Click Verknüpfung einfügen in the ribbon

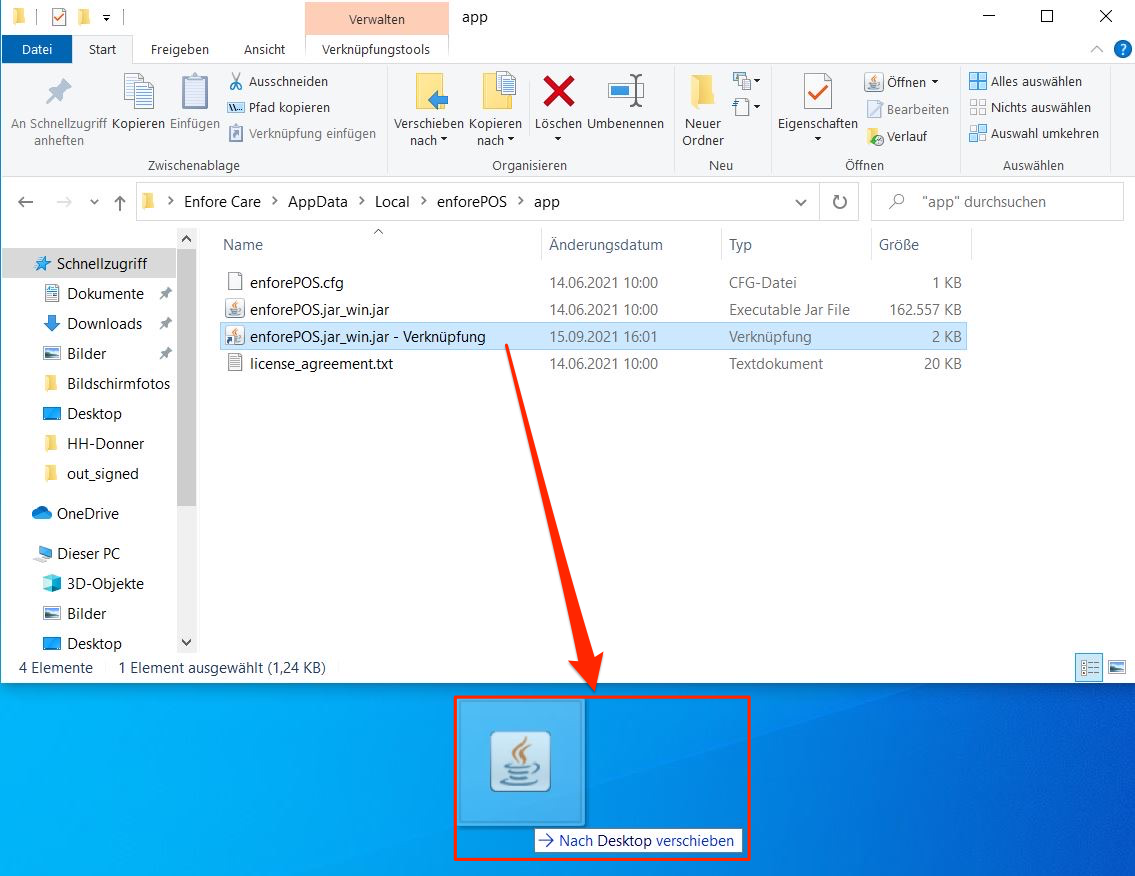click(303, 133)
